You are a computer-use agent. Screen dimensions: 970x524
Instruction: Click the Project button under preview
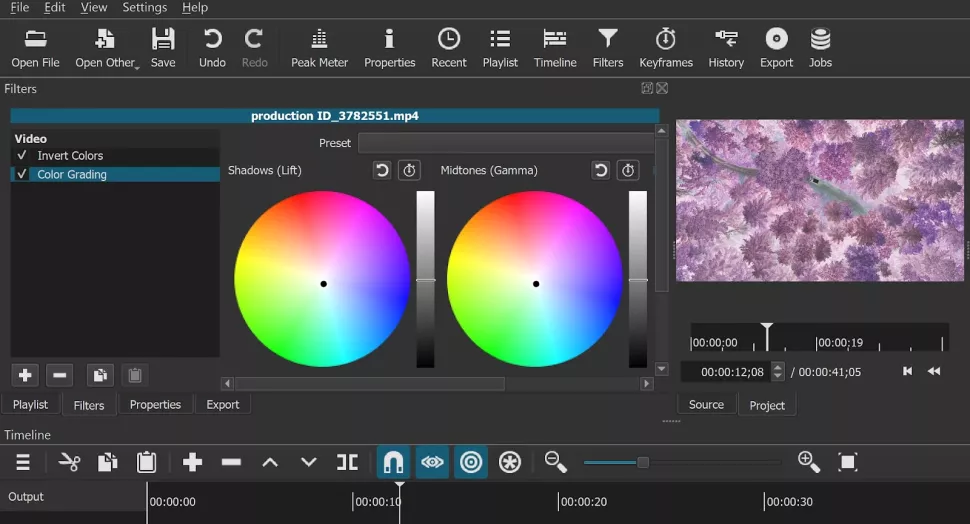pyautogui.click(x=767, y=405)
